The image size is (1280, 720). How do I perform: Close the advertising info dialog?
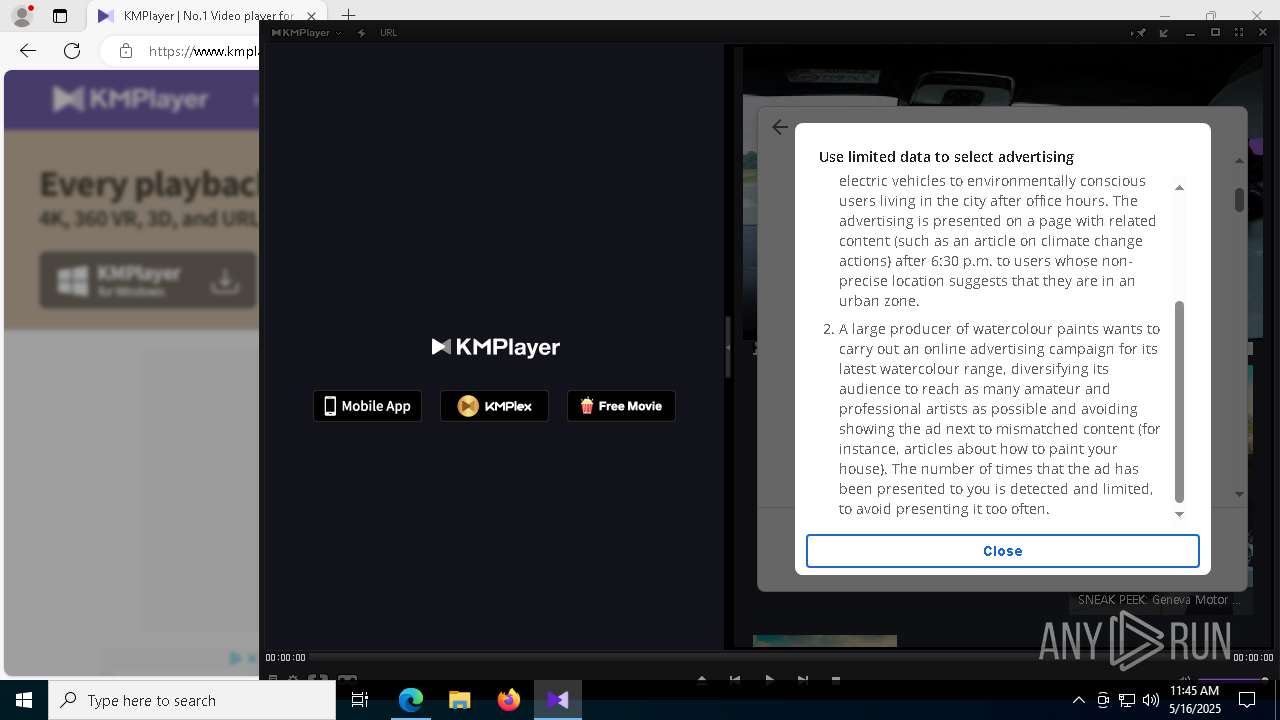pyautogui.click(x=1002, y=551)
